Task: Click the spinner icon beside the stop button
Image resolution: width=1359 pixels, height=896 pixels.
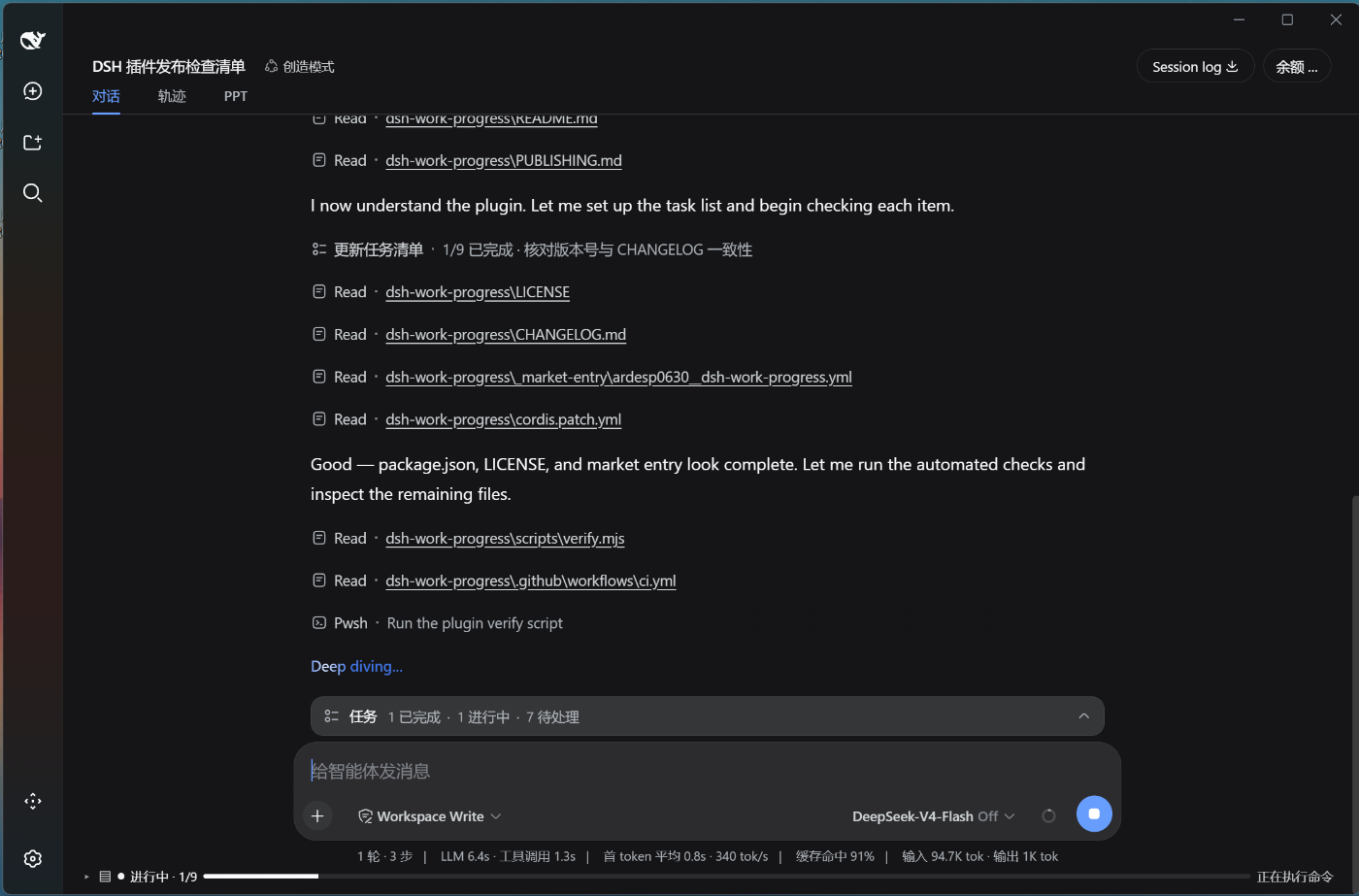Action: pos(1048,815)
